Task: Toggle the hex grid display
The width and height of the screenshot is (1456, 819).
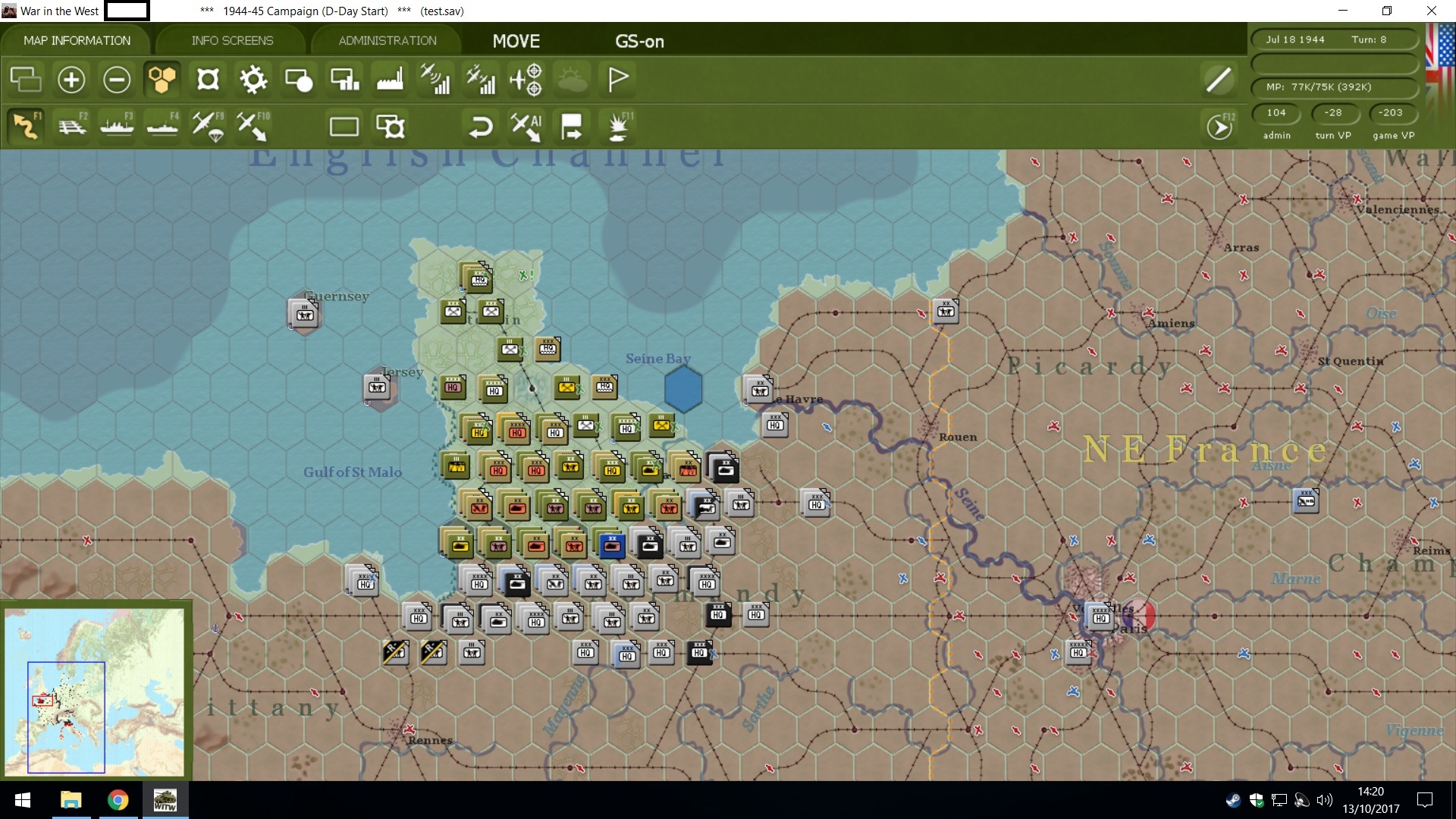Action: (162, 79)
